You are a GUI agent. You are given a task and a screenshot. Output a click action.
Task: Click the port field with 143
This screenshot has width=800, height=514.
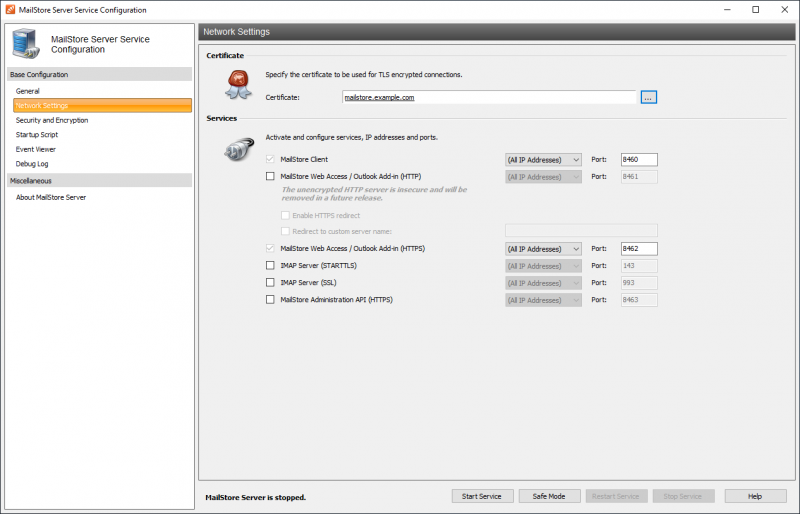(x=639, y=266)
